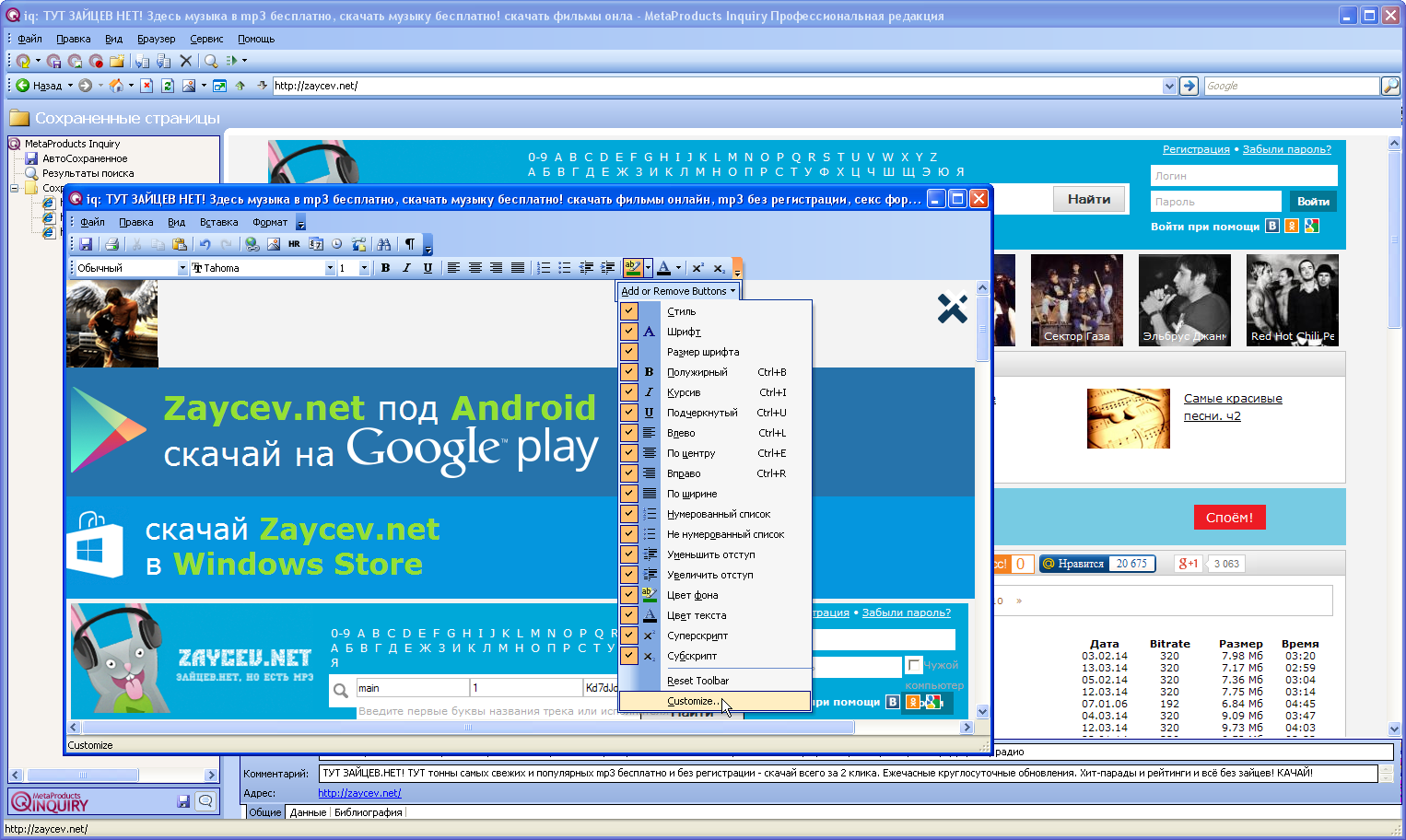Image resolution: width=1406 pixels, height=840 pixels.
Task: Open background color dropdown arrow
Action: click(x=648, y=268)
